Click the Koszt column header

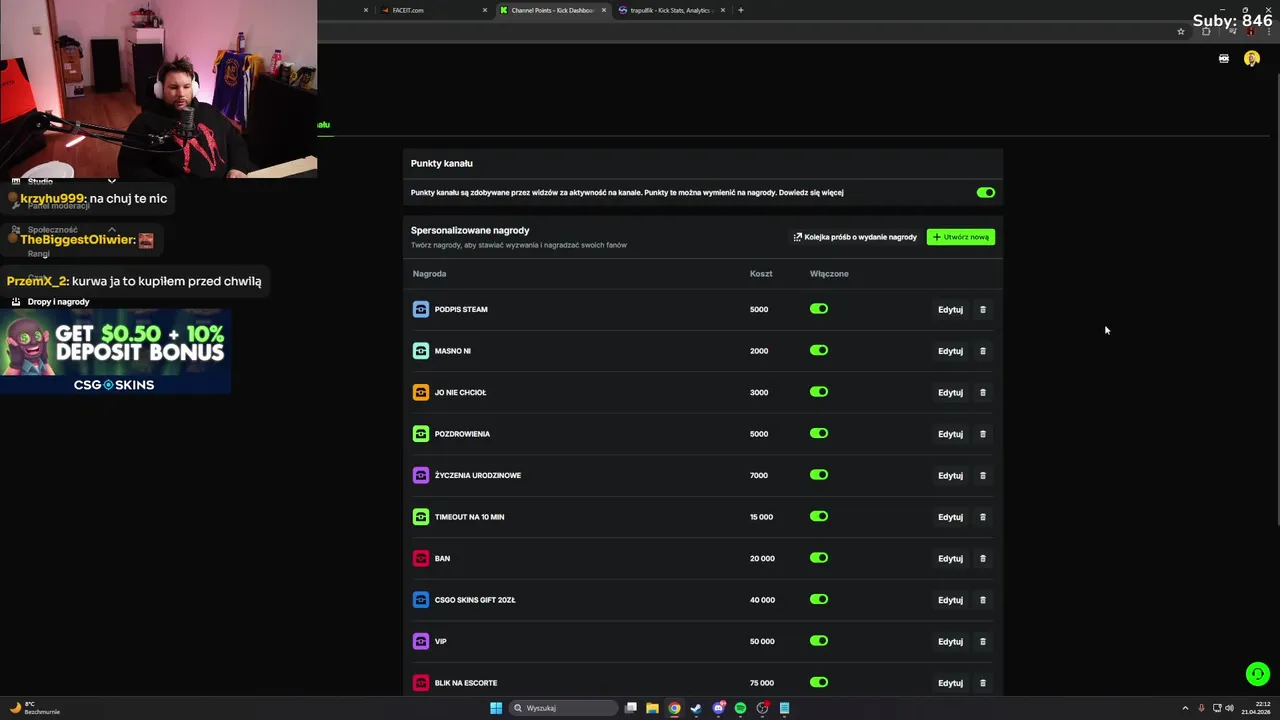[x=761, y=273]
